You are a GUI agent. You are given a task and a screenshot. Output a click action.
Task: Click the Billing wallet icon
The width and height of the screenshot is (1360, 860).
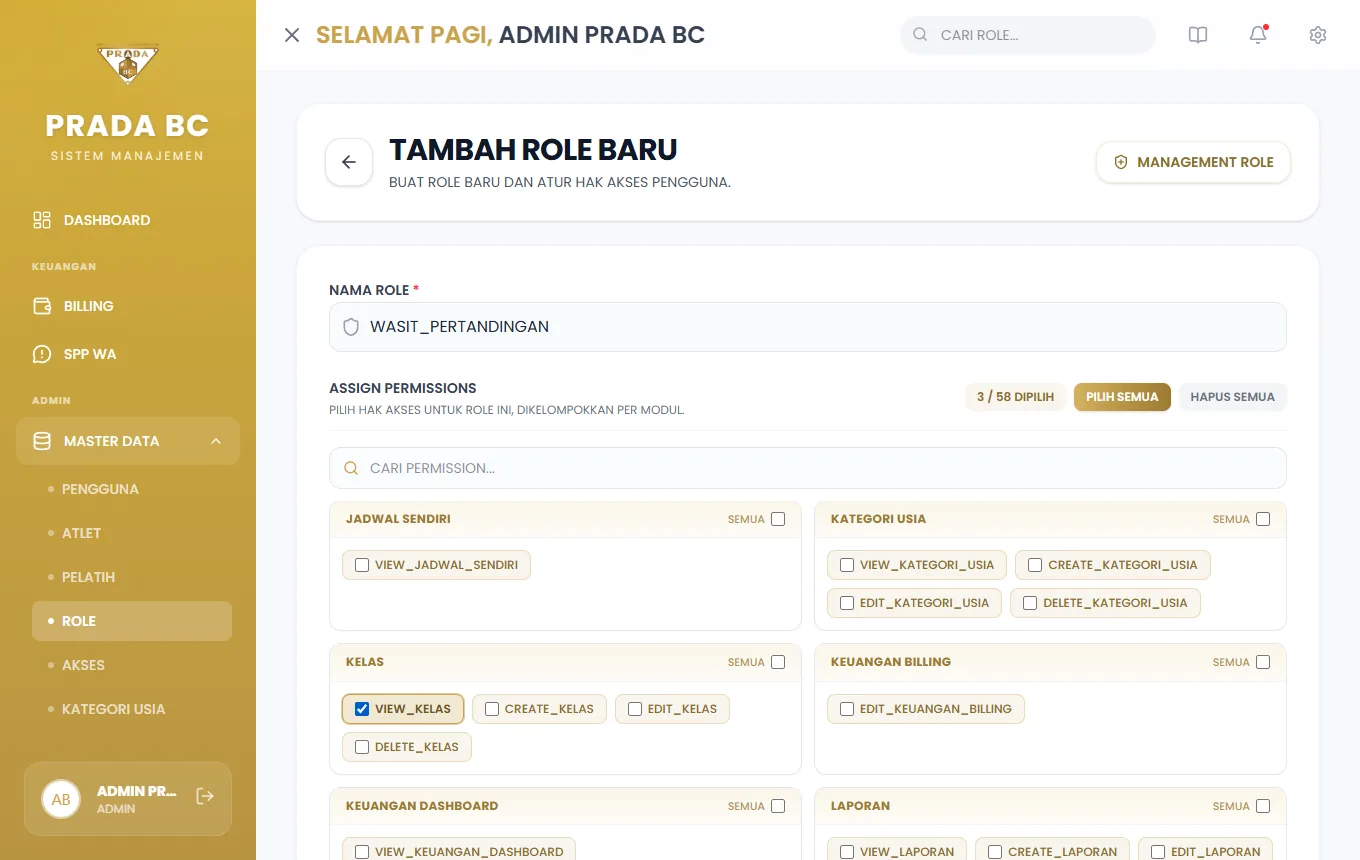point(42,306)
